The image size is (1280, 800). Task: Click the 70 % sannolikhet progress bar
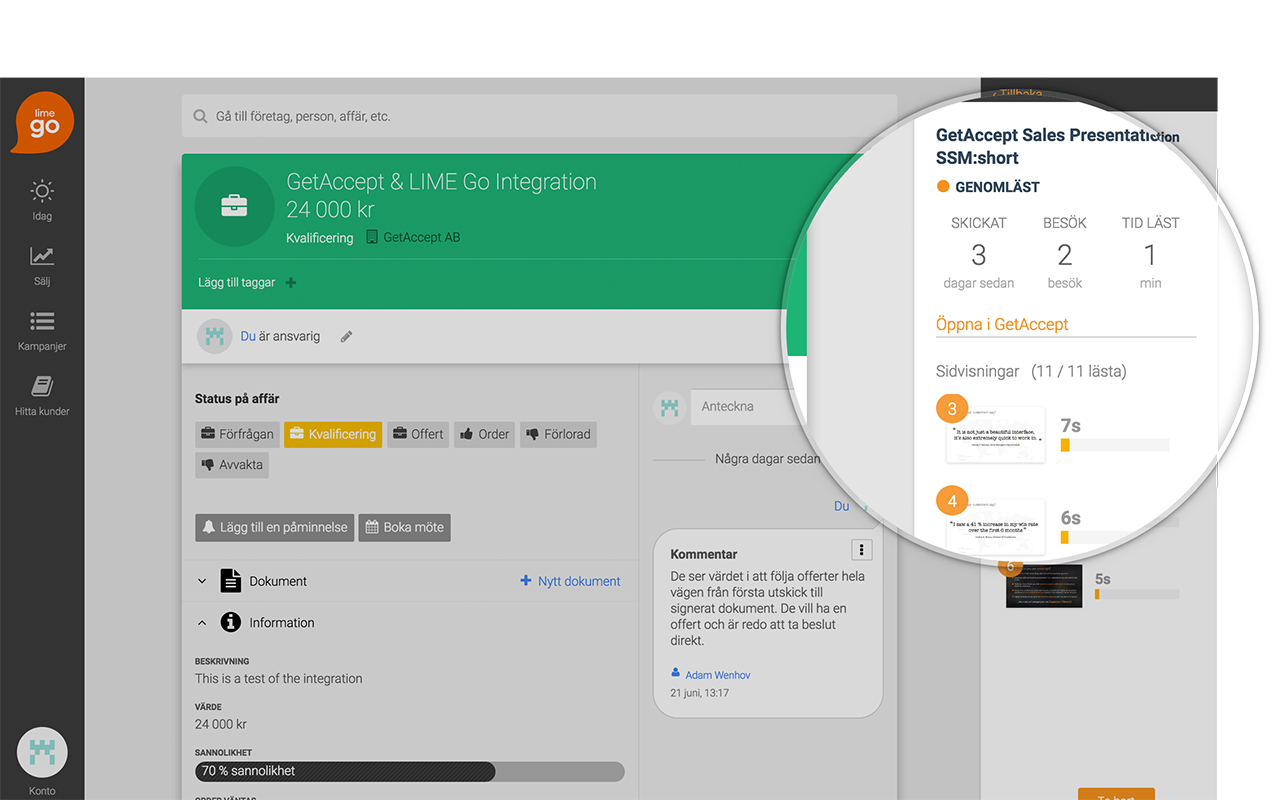click(410, 771)
